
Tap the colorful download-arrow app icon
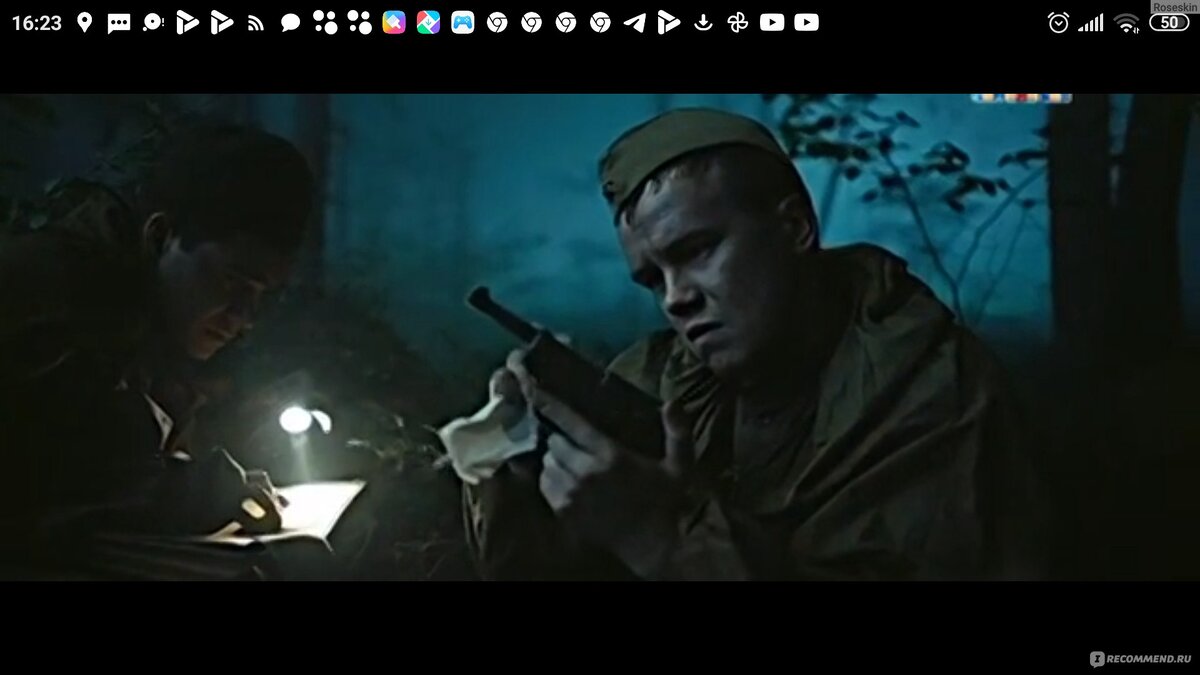(428, 22)
